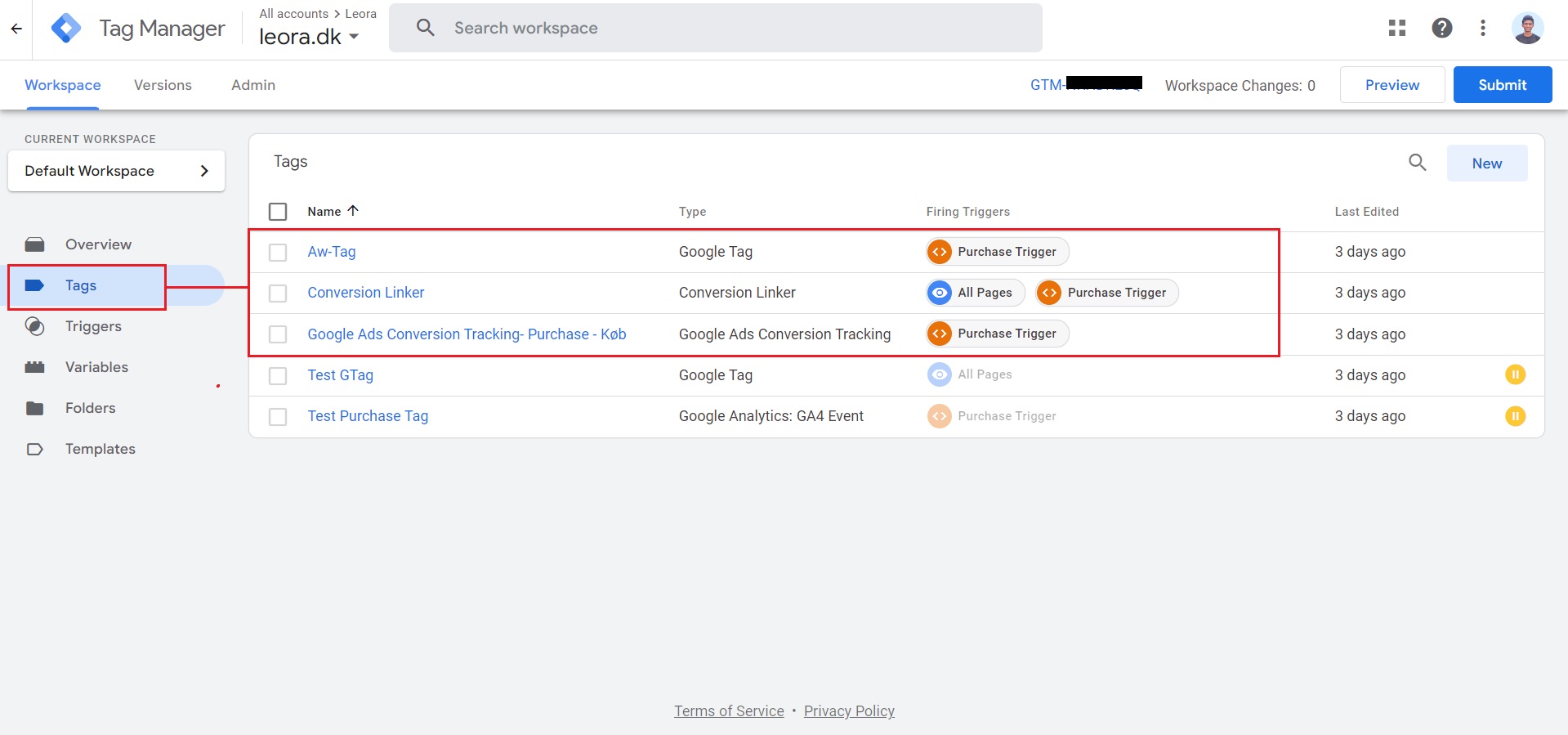Open the three-dot more options menu
1568x735 pixels.
click(x=1483, y=29)
